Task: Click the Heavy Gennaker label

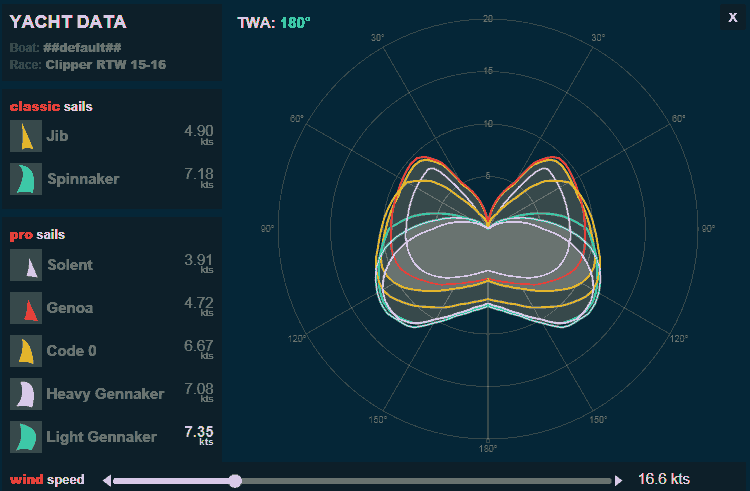Action: (105, 394)
